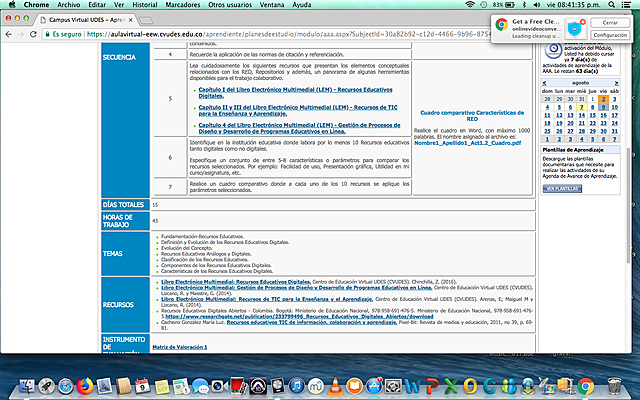
Task: Open iTunes music note in the dock
Action: (297, 386)
